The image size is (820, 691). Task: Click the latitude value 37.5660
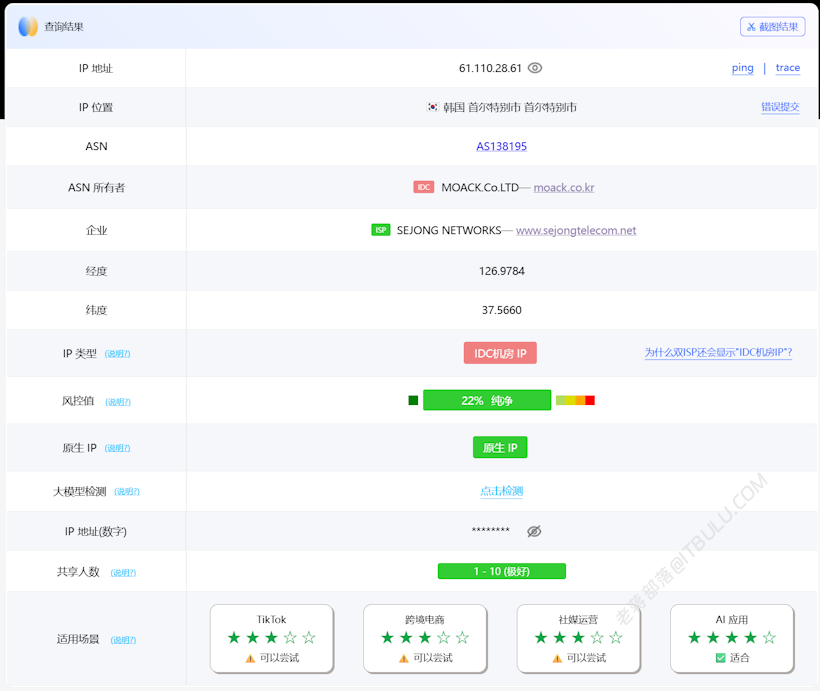(x=502, y=310)
